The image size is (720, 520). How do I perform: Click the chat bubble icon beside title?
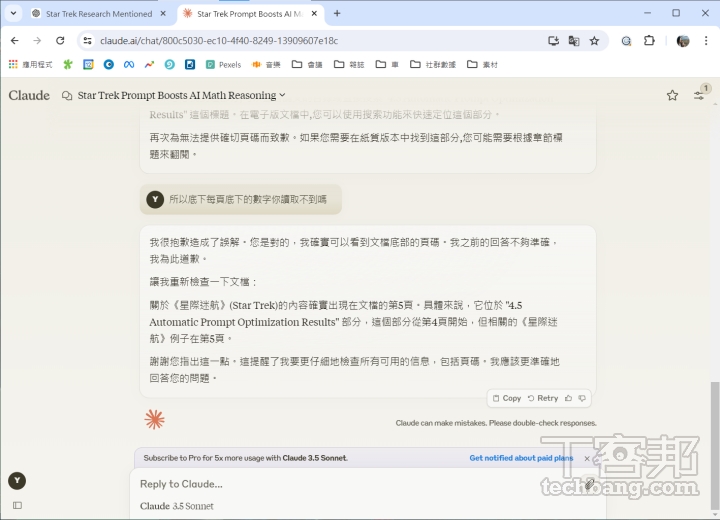coord(67,96)
